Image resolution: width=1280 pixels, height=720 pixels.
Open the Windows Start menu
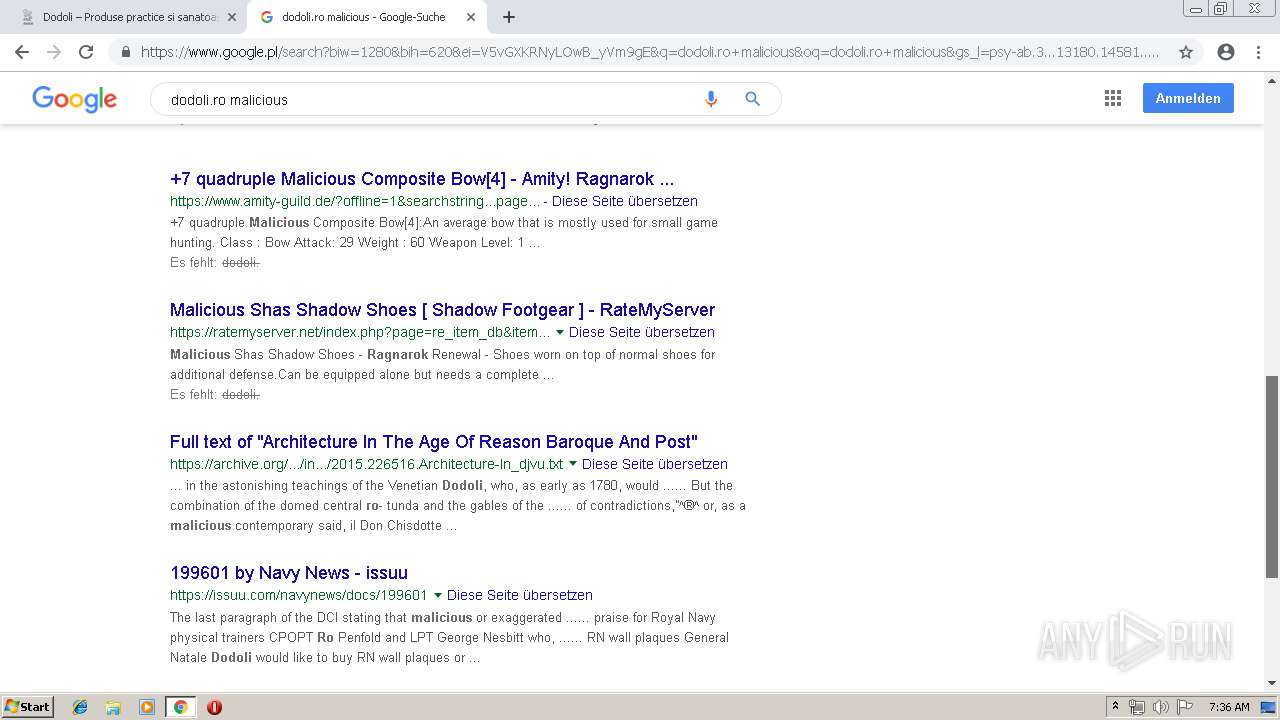(28, 707)
